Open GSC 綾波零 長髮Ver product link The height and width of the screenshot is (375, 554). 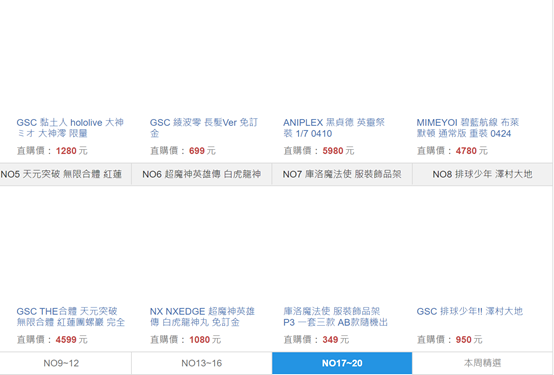(x=204, y=128)
